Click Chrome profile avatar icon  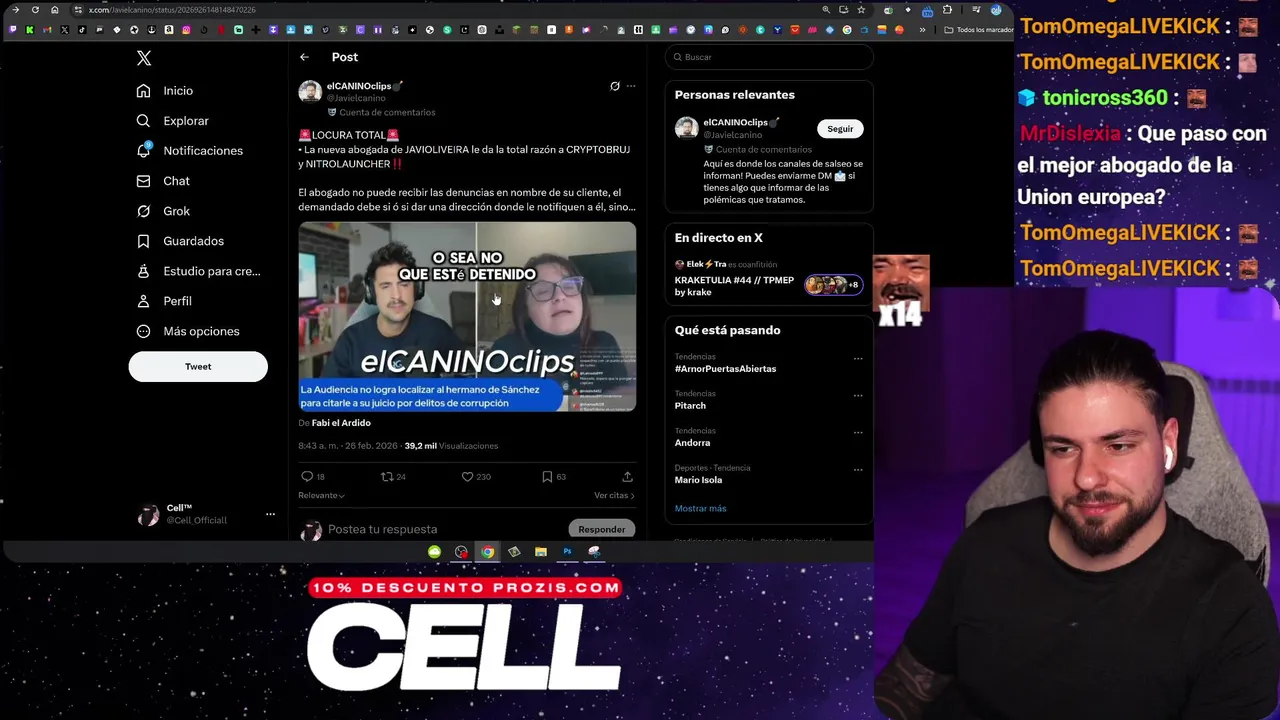(996, 10)
